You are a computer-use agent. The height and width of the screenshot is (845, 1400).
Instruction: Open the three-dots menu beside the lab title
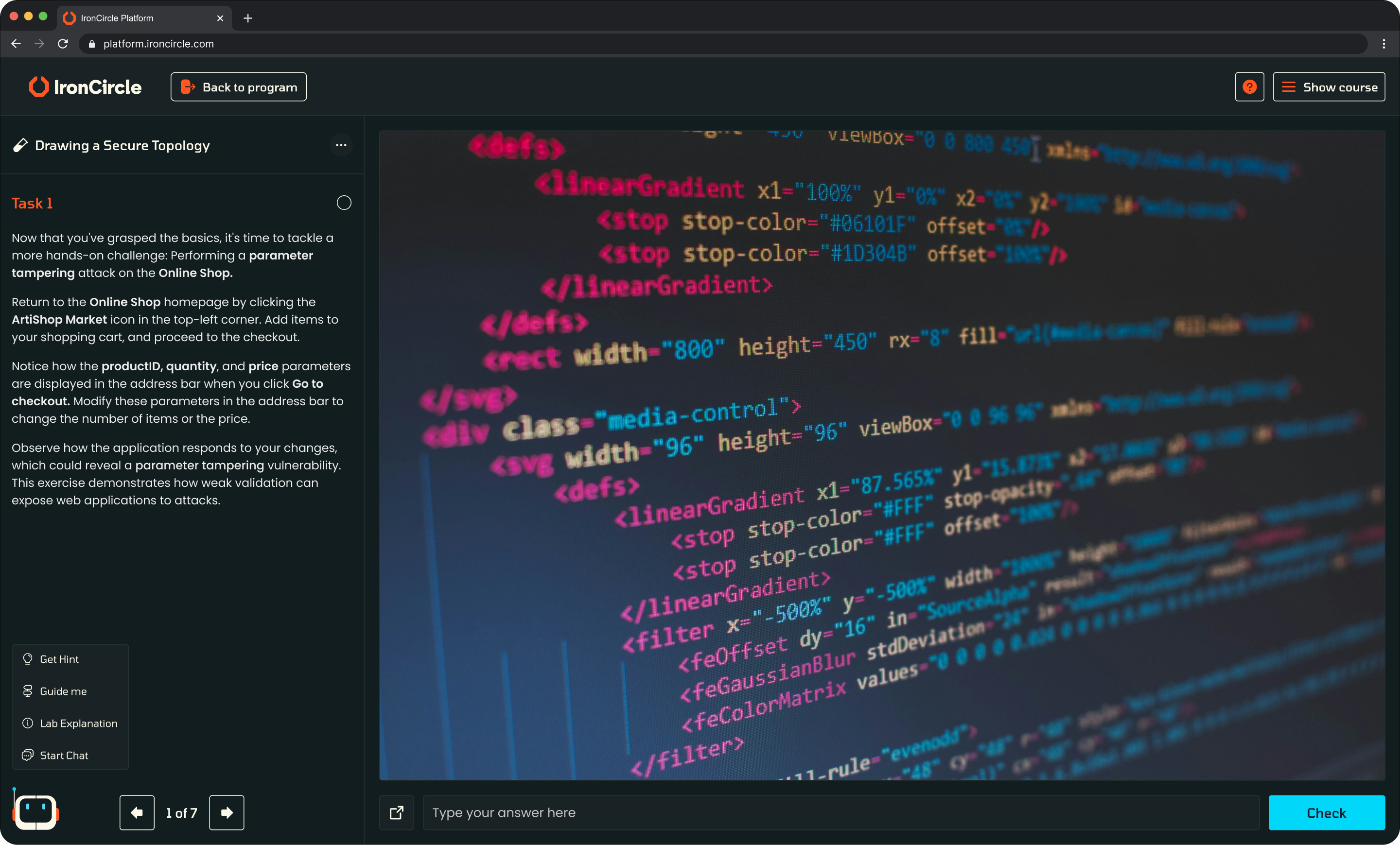[341, 145]
